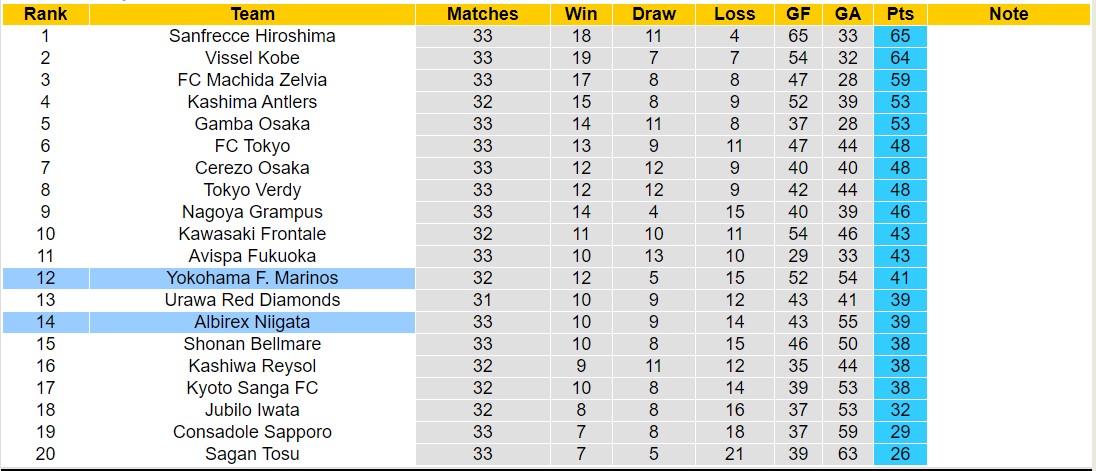Click Sanfrecce Hiroshima's 65 points cell
This screenshot has width=1096, height=471.
899,36
